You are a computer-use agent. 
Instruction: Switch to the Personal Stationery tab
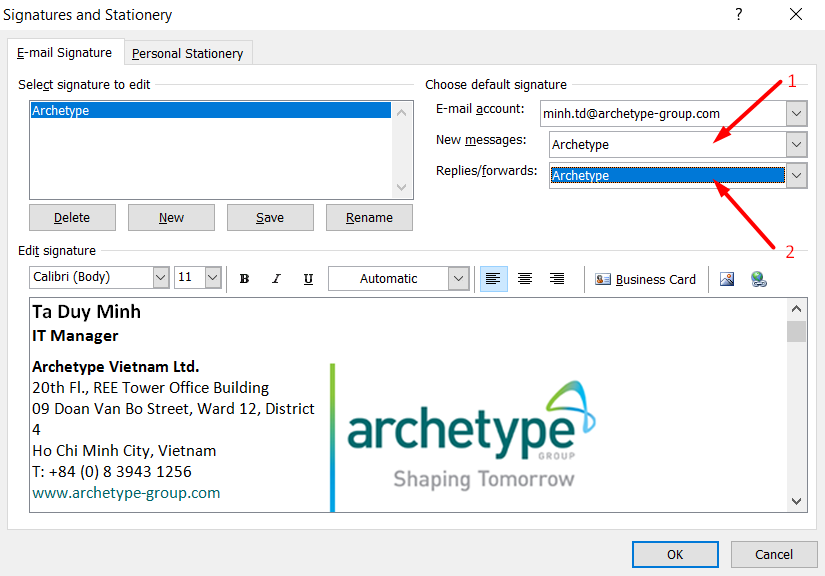point(188,54)
